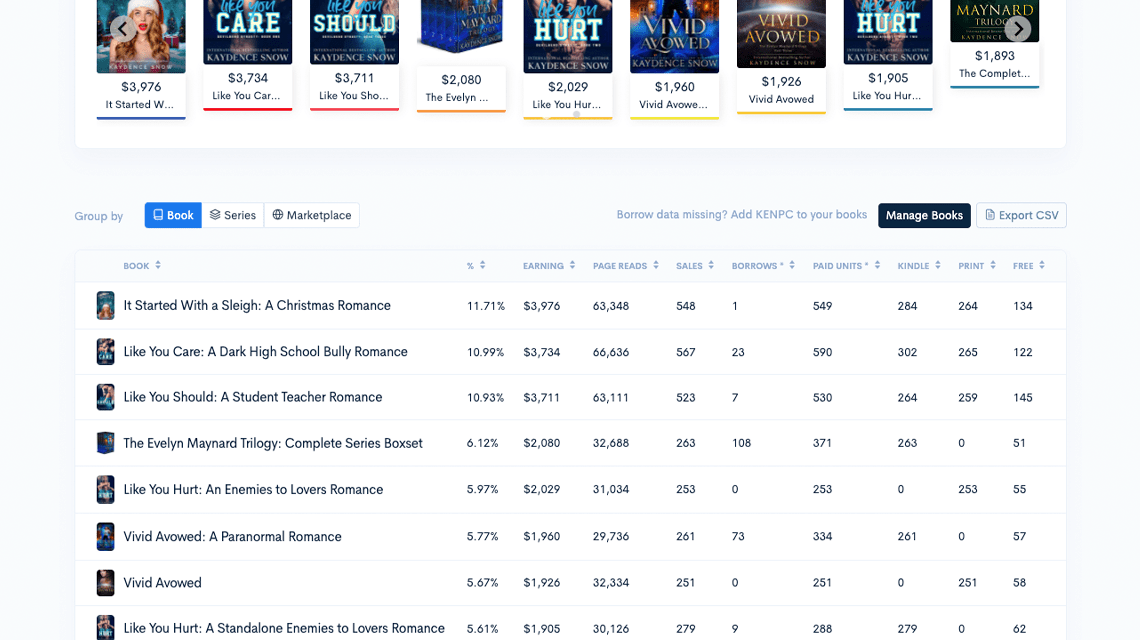1140x640 pixels.
Task: Click the cover icon beside Like You Care row
Action: click(105, 352)
